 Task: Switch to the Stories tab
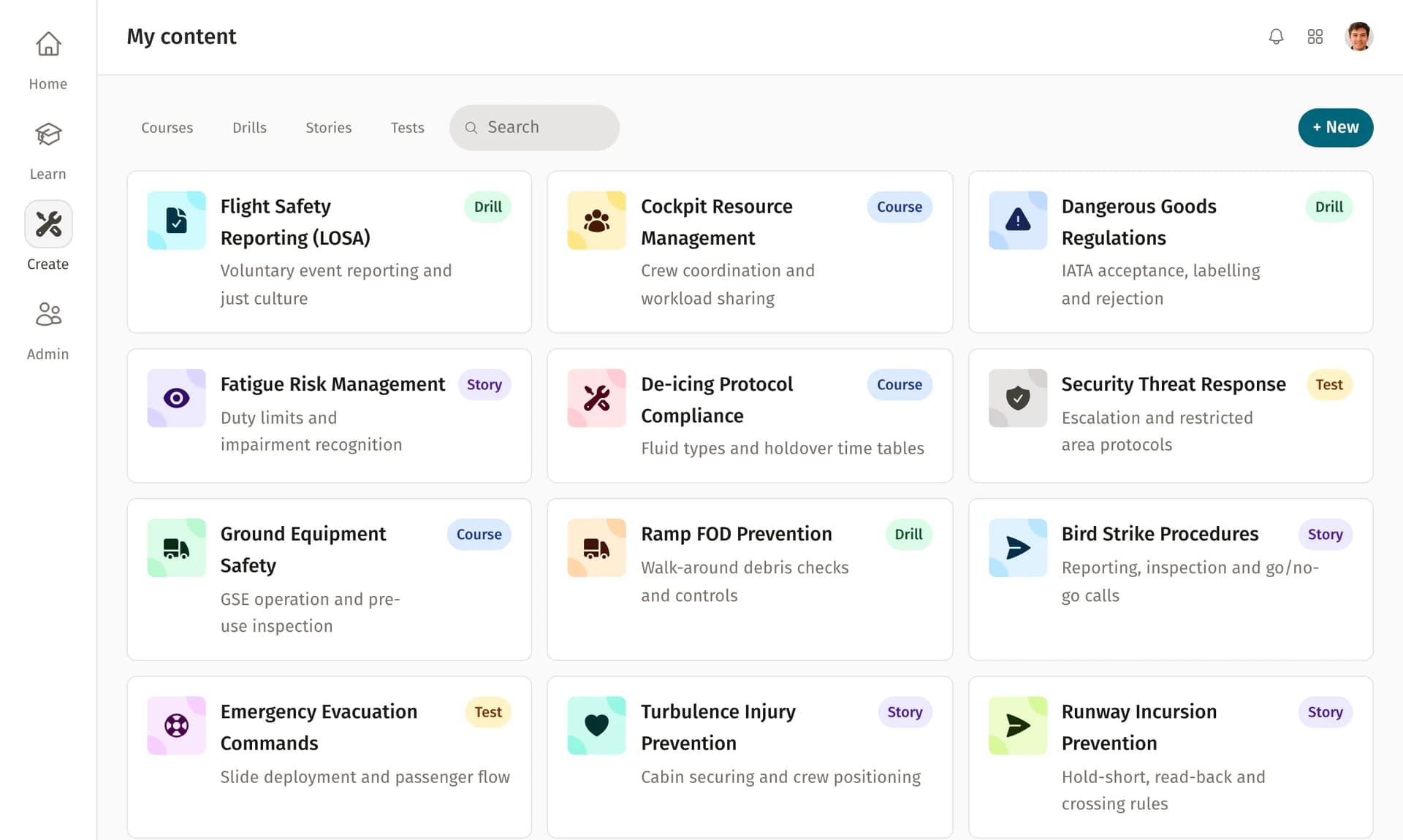click(328, 127)
